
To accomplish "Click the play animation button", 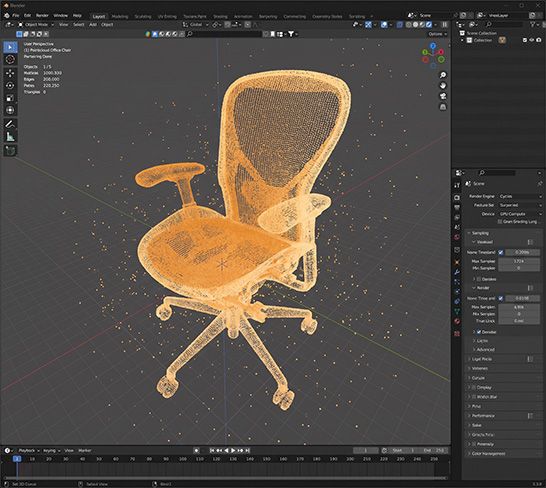I will pyautogui.click(x=233, y=450).
